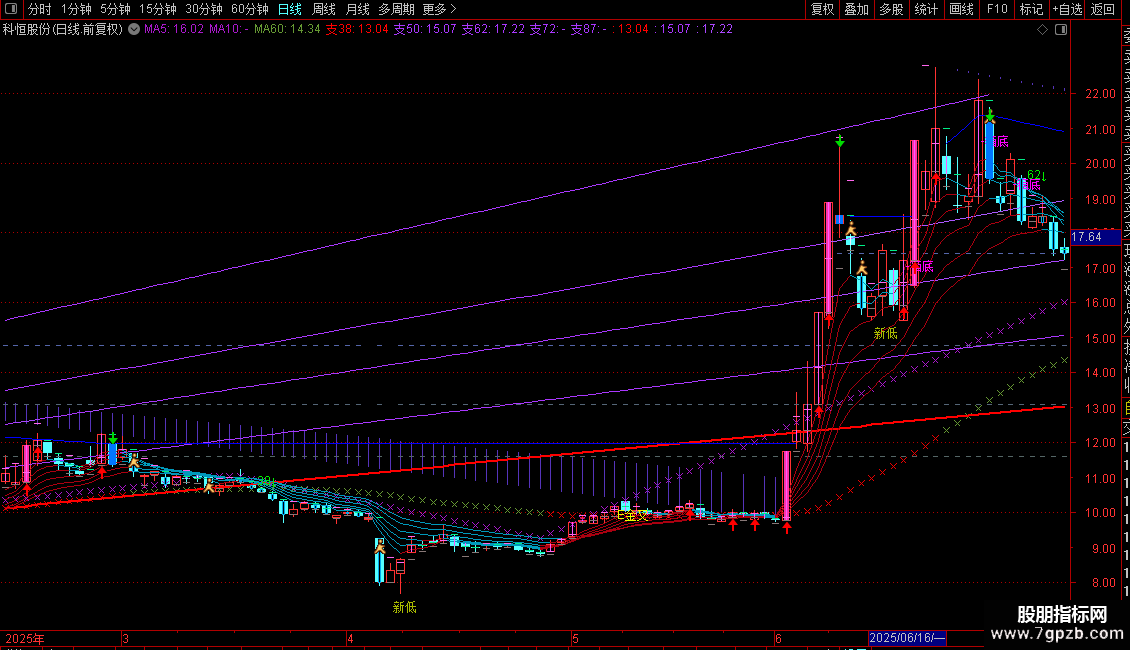Click month 5 on the time axis
The width and height of the screenshot is (1130, 650).
(575, 638)
